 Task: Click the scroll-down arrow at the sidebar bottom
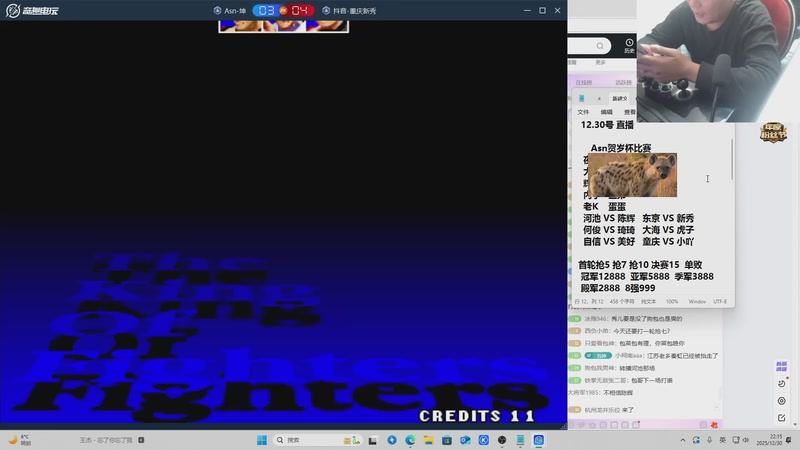click(x=795, y=424)
